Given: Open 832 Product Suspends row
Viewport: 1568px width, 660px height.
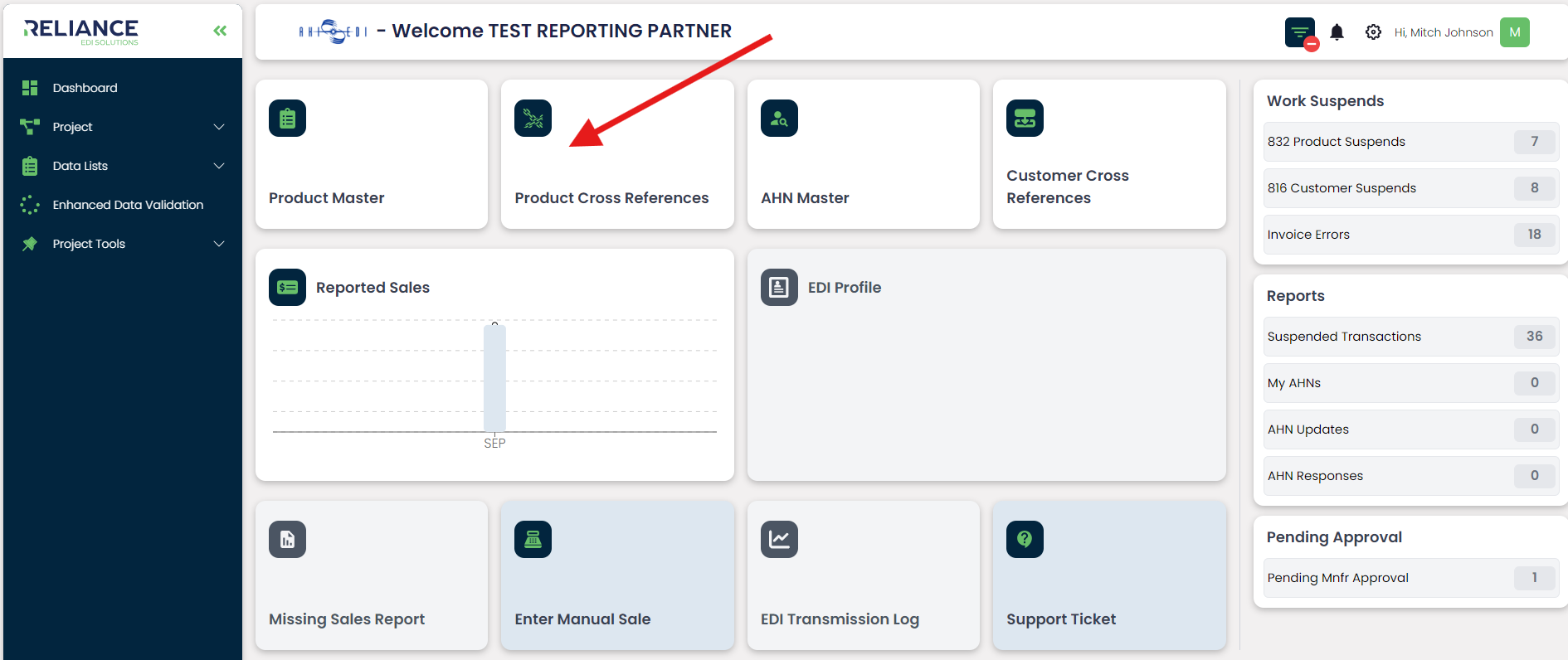Looking at the screenshot, I should pyautogui.click(x=1410, y=142).
